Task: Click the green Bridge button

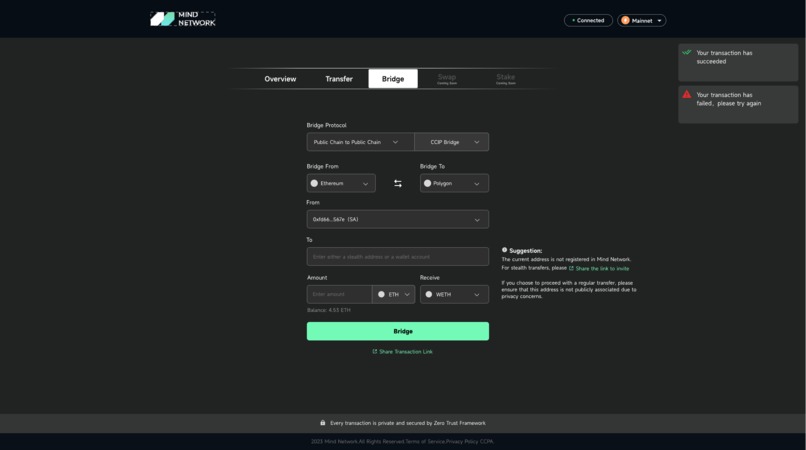Action: click(398, 331)
